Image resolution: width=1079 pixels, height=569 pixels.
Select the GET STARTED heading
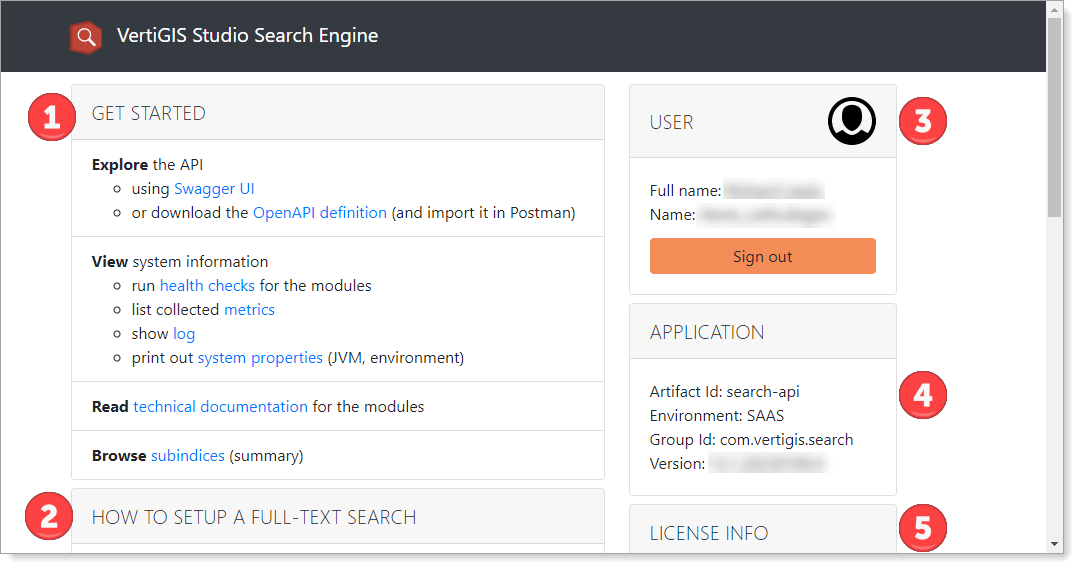[x=149, y=114]
